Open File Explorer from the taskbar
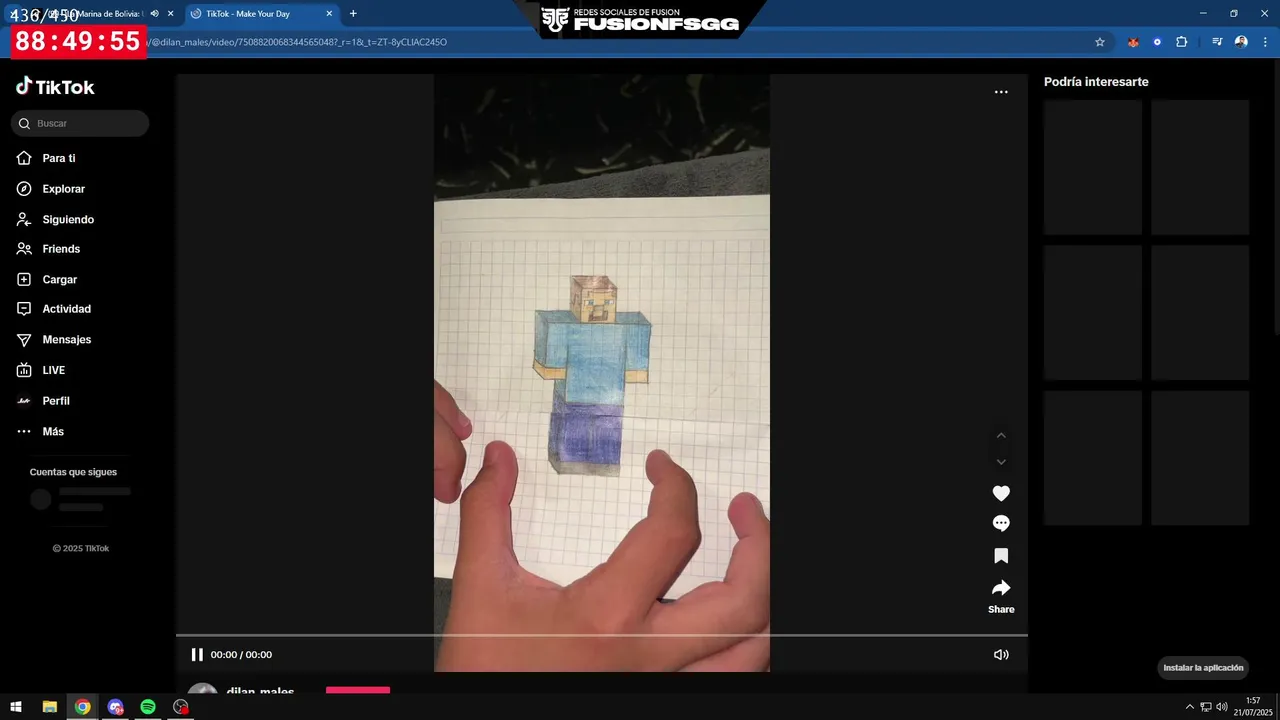The width and height of the screenshot is (1280, 720). [x=49, y=707]
